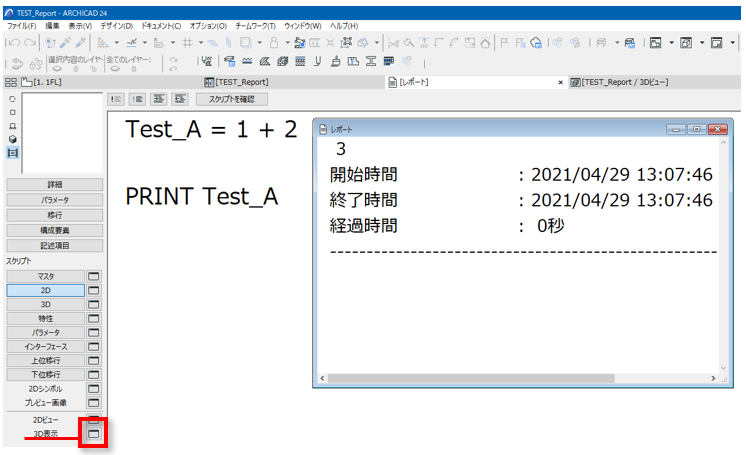746x455 pixels.
Task: Click the find and select icon
Action: [x=50, y=43]
